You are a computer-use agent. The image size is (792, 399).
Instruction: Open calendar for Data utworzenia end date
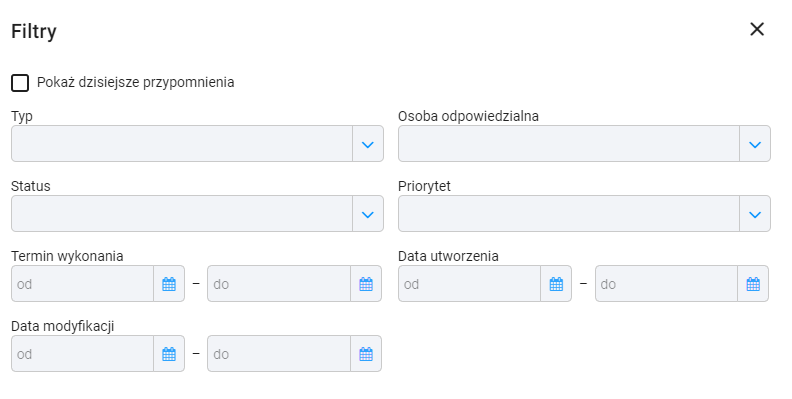pyautogui.click(x=753, y=284)
